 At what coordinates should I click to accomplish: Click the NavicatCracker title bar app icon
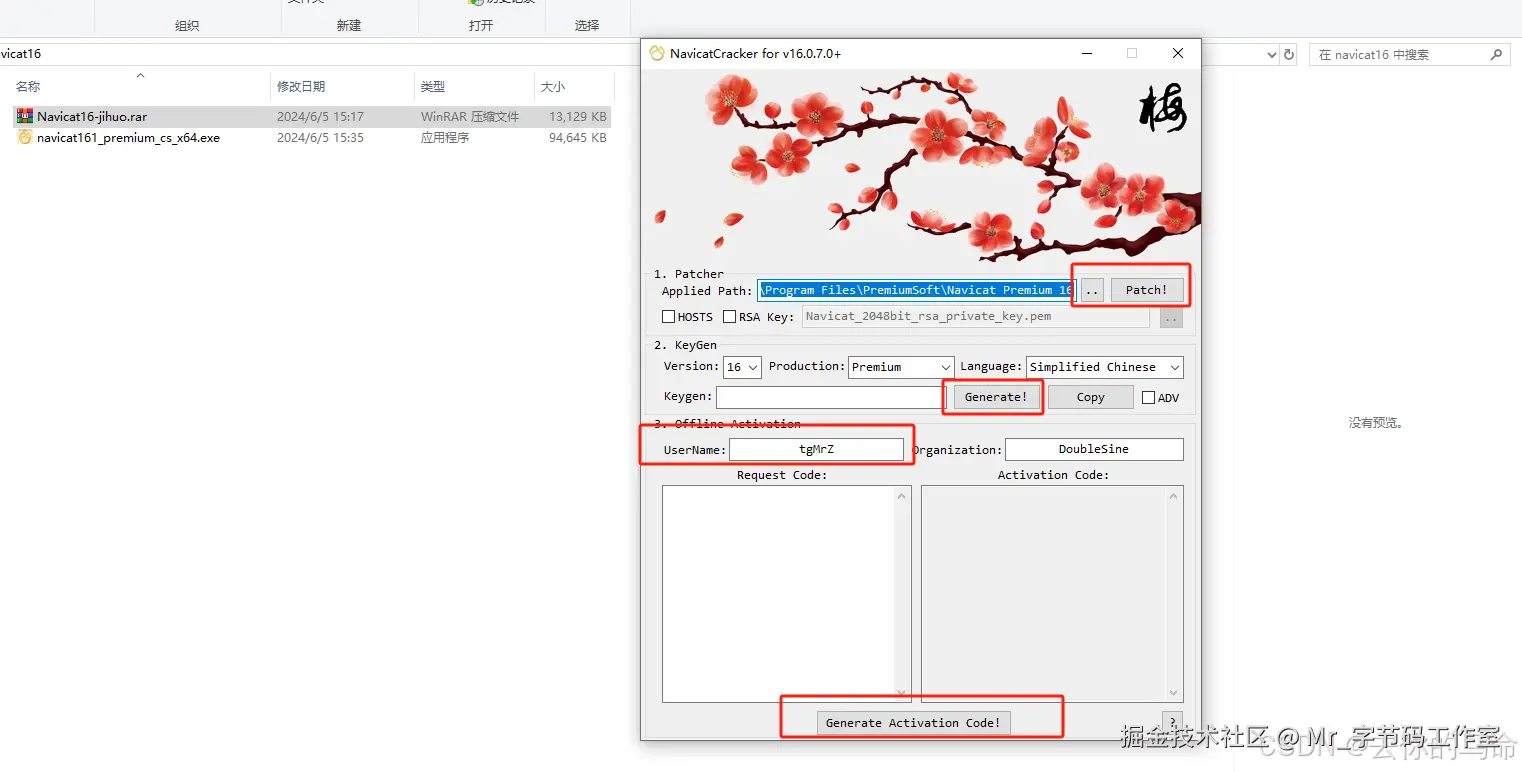point(657,53)
